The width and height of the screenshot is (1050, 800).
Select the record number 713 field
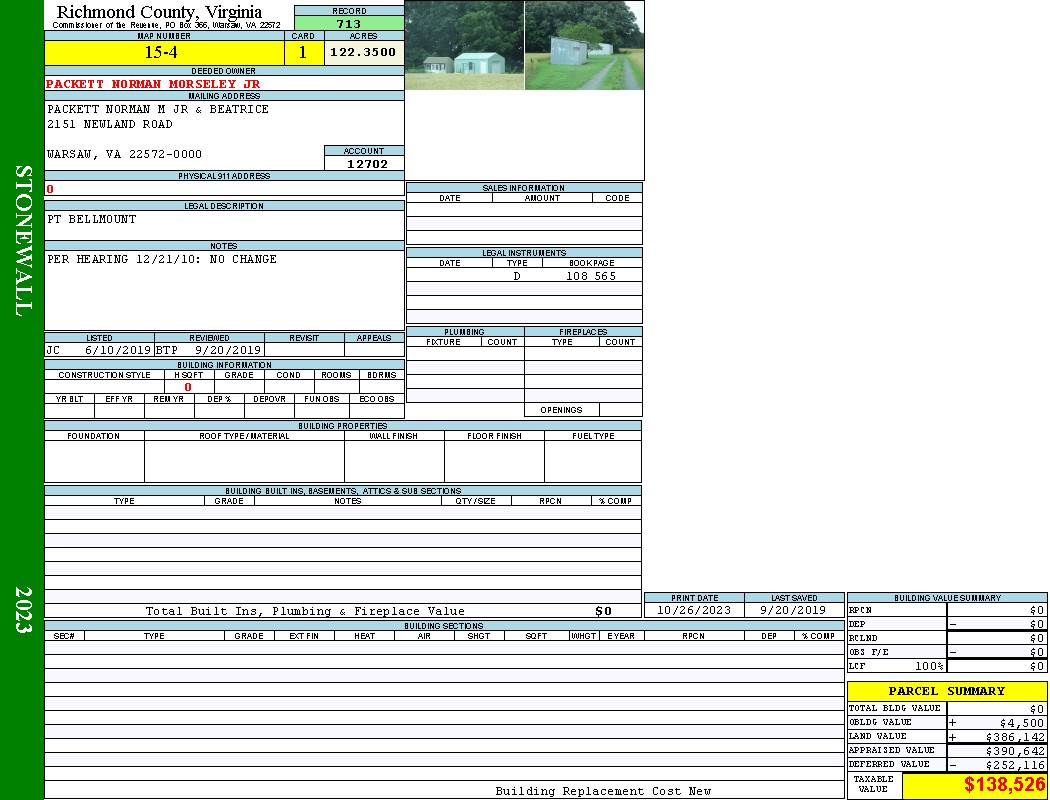pyautogui.click(x=349, y=24)
